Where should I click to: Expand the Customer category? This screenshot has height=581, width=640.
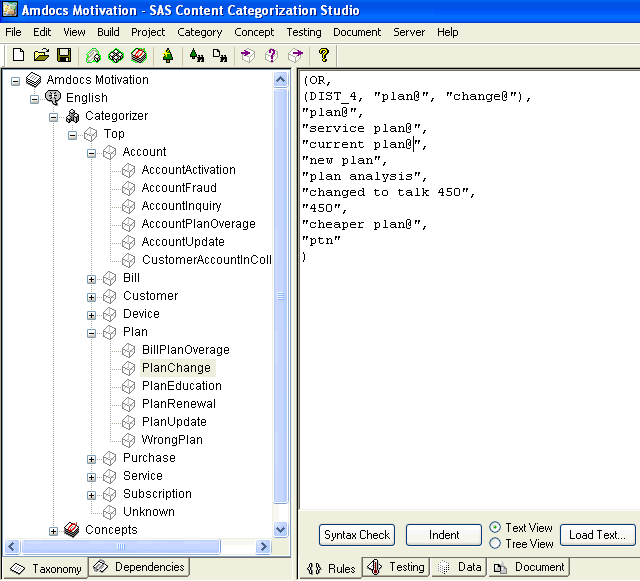[91, 298]
